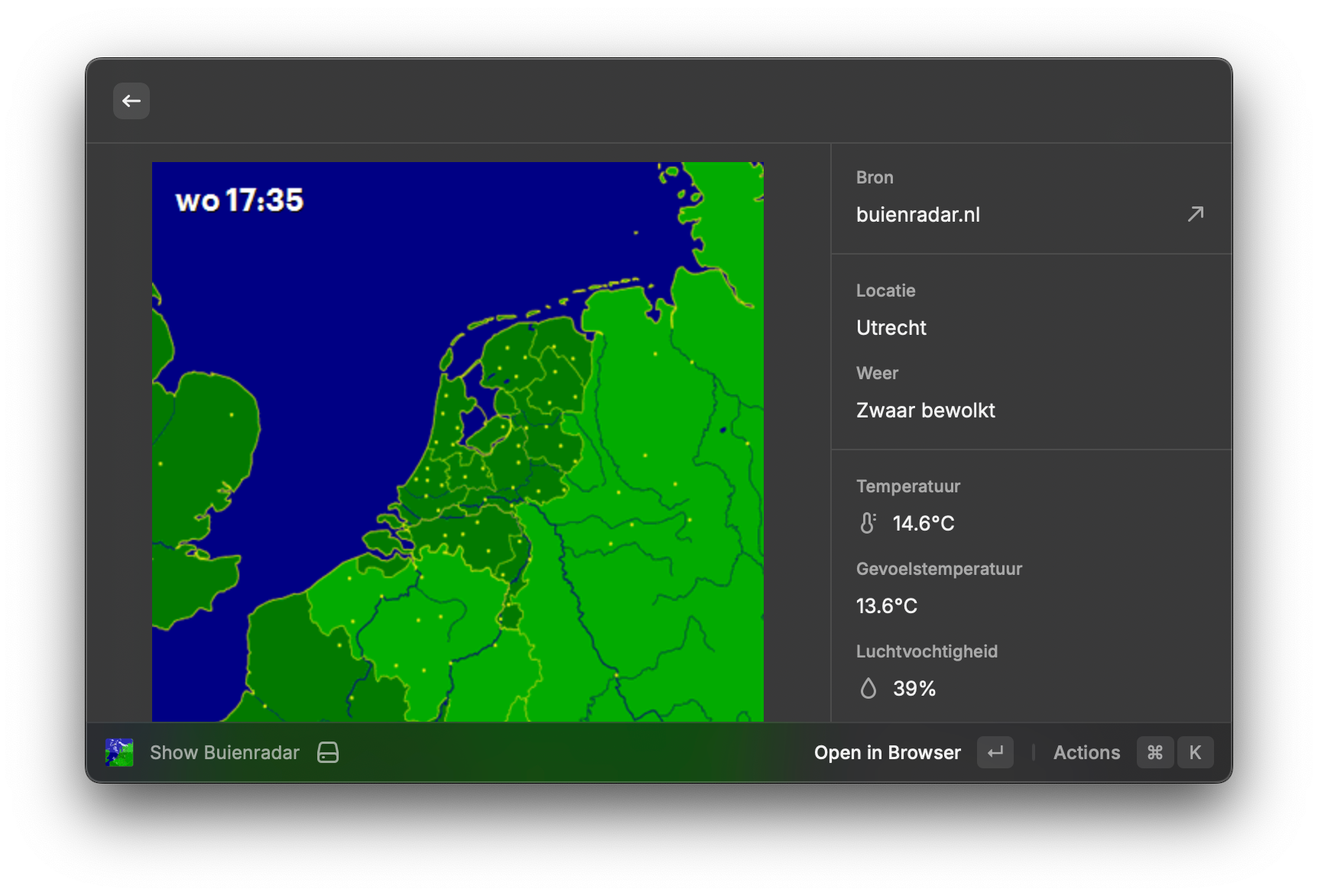This screenshot has height=896, width=1318.
Task: Click the 14.6°C temperature reading
Action: pyautogui.click(x=924, y=524)
